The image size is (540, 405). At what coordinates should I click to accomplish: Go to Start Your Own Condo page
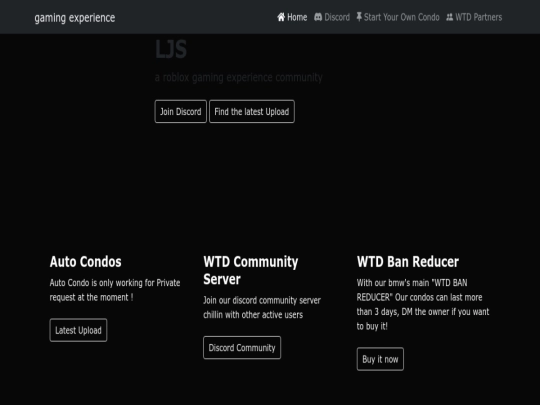398,17
